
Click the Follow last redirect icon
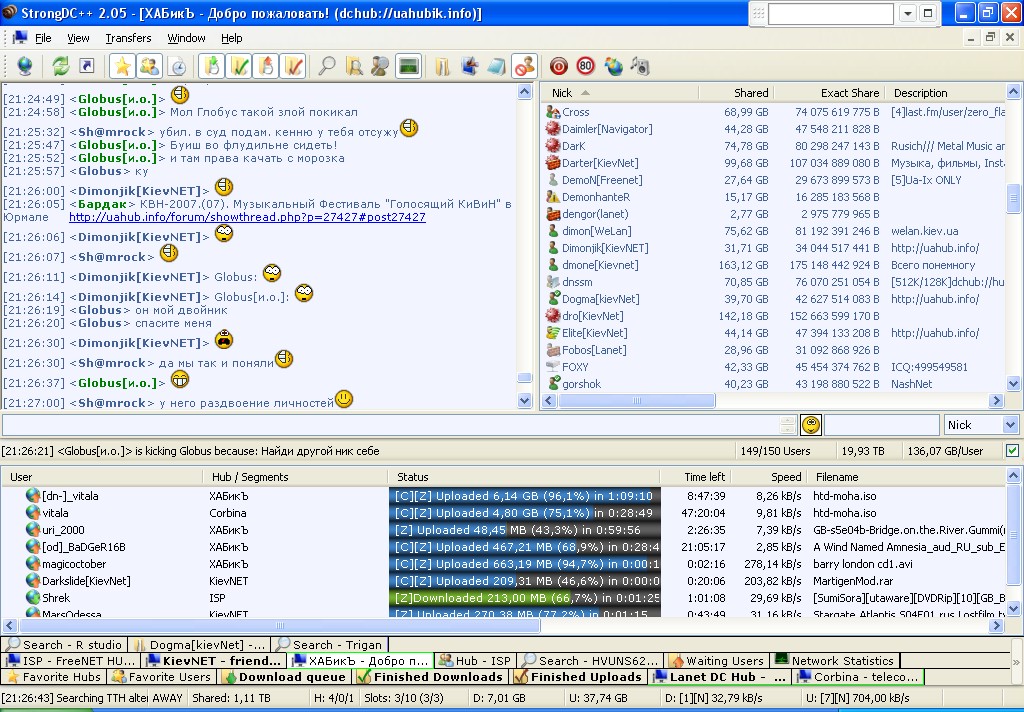(86, 66)
